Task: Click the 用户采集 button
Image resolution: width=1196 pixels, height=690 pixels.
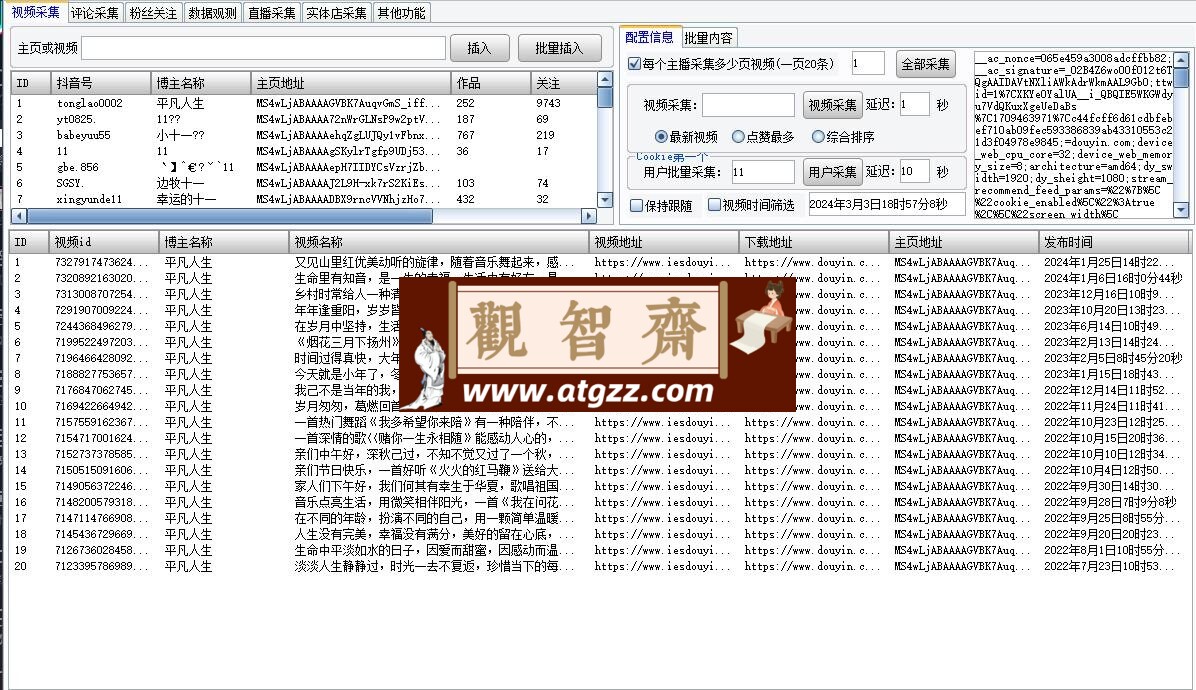Action: pos(832,172)
